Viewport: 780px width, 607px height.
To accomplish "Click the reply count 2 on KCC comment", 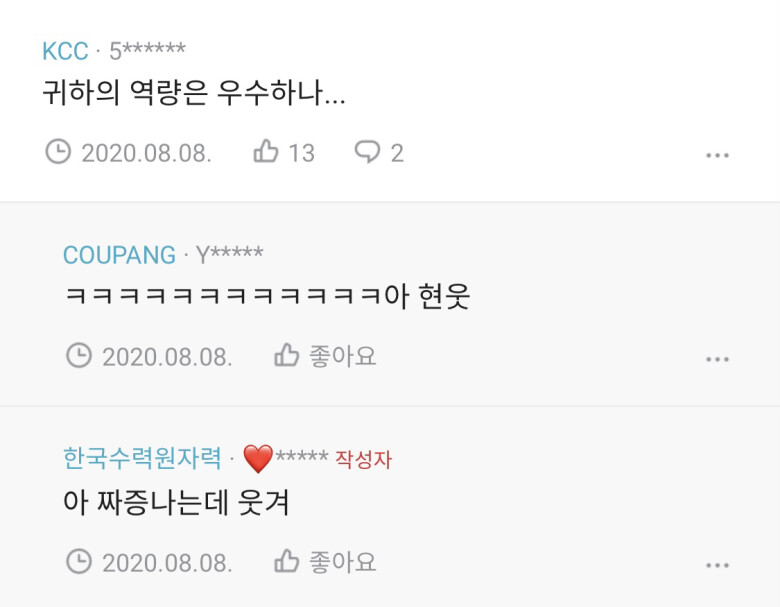I will (x=397, y=153).
